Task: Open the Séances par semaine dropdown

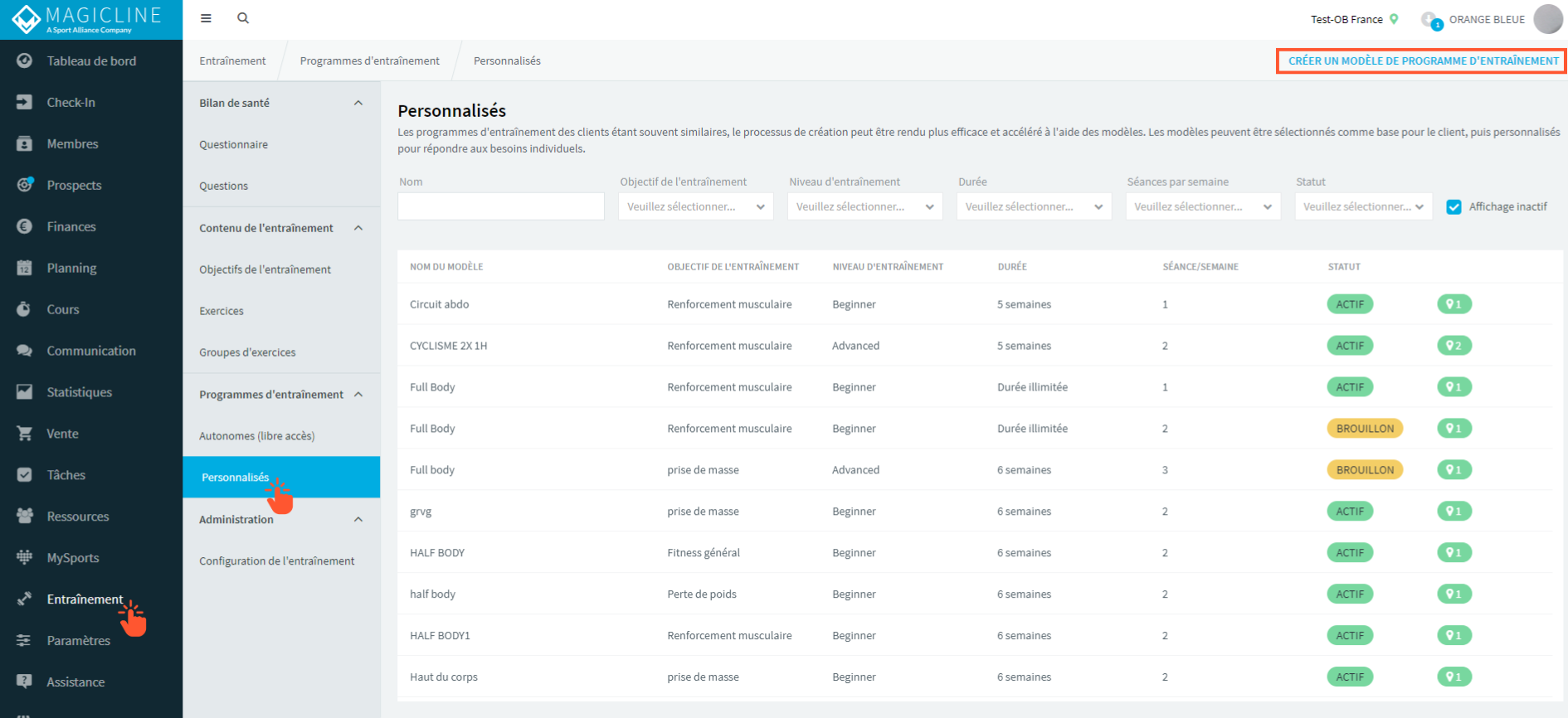Action: (1203, 206)
